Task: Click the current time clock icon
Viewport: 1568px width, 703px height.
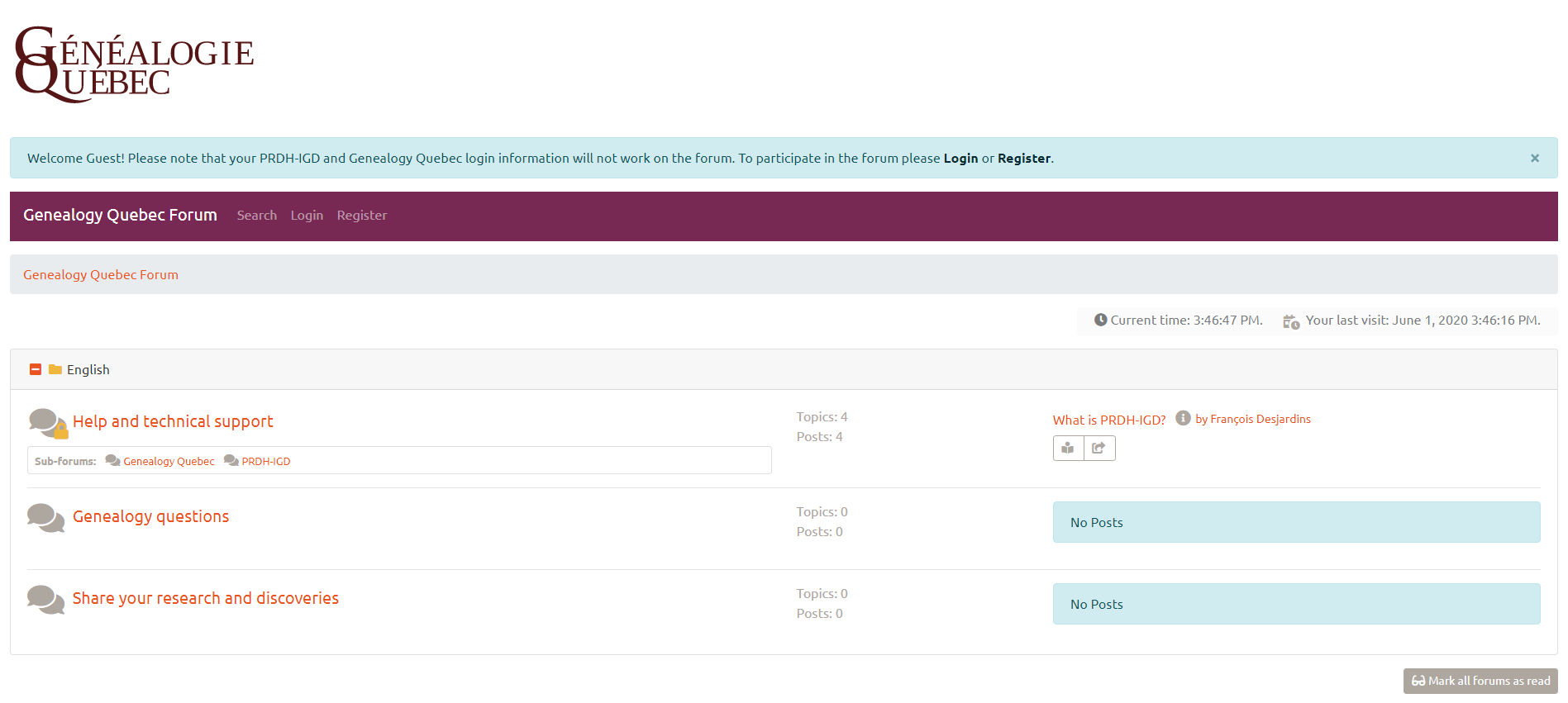Action: pyautogui.click(x=1100, y=320)
